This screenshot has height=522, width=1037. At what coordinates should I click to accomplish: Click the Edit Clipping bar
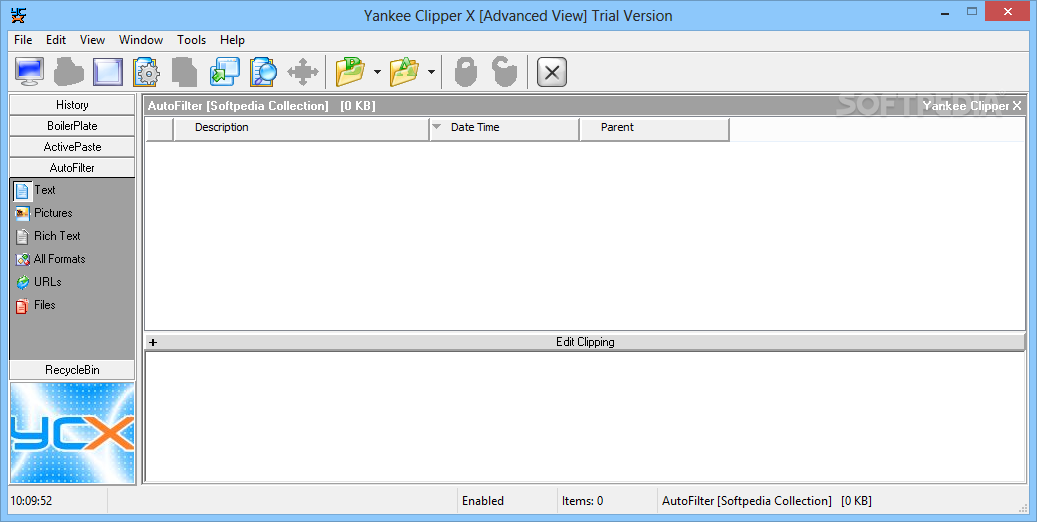[x=585, y=342]
